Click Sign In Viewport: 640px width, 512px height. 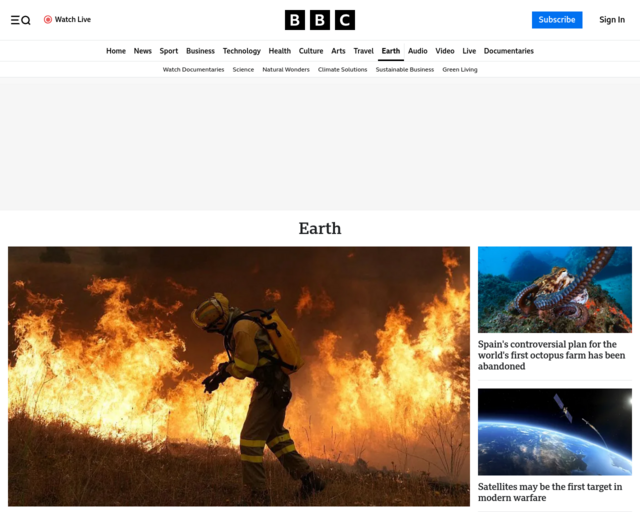[612, 20]
